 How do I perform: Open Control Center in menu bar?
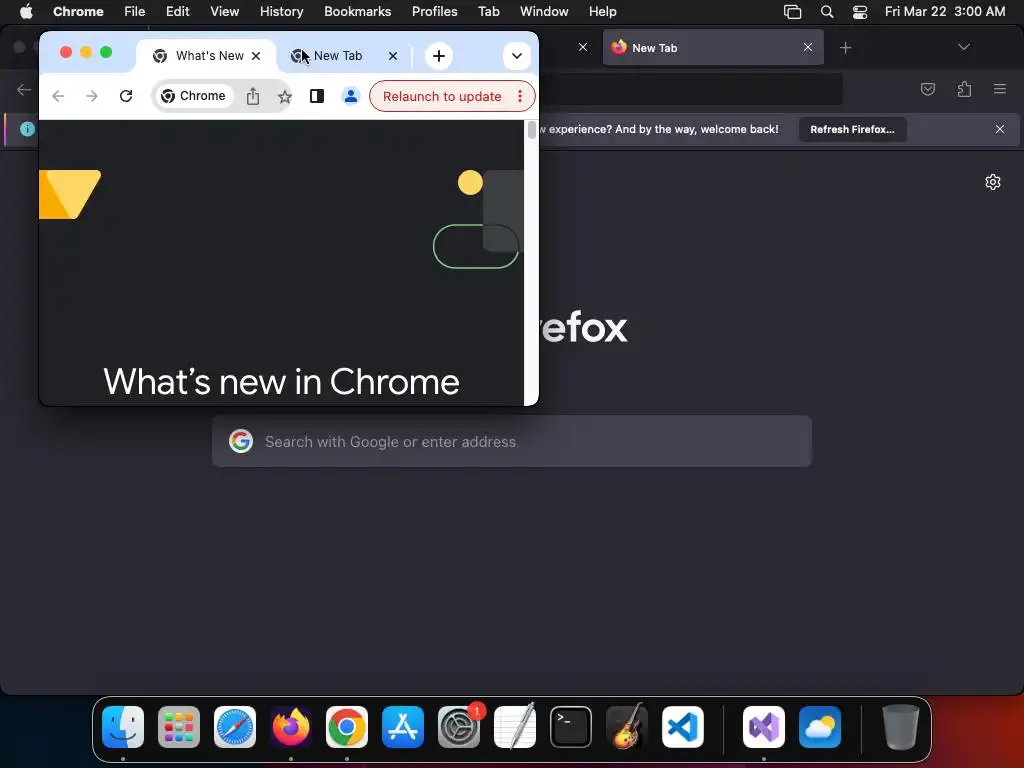click(860, 12)
